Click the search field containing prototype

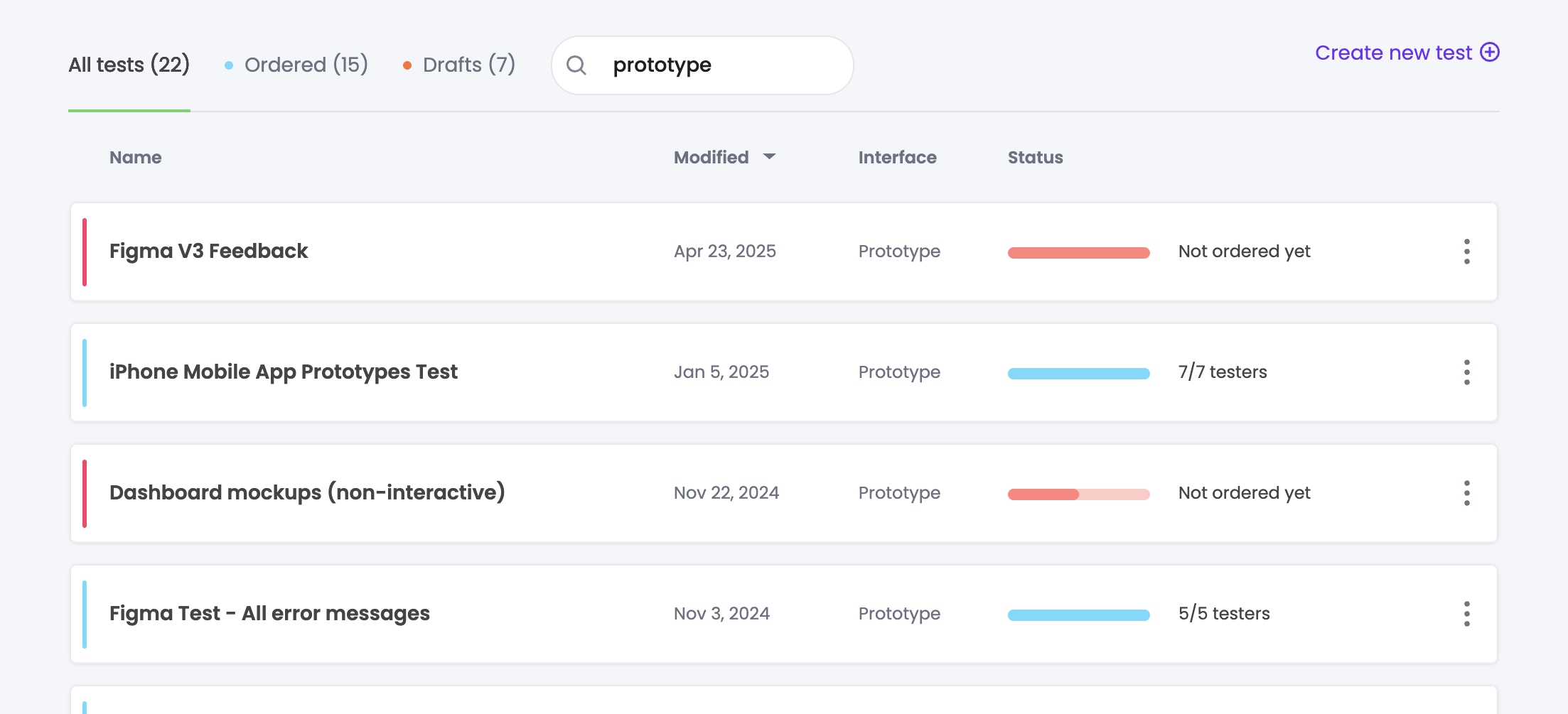(x=702, y=65)
